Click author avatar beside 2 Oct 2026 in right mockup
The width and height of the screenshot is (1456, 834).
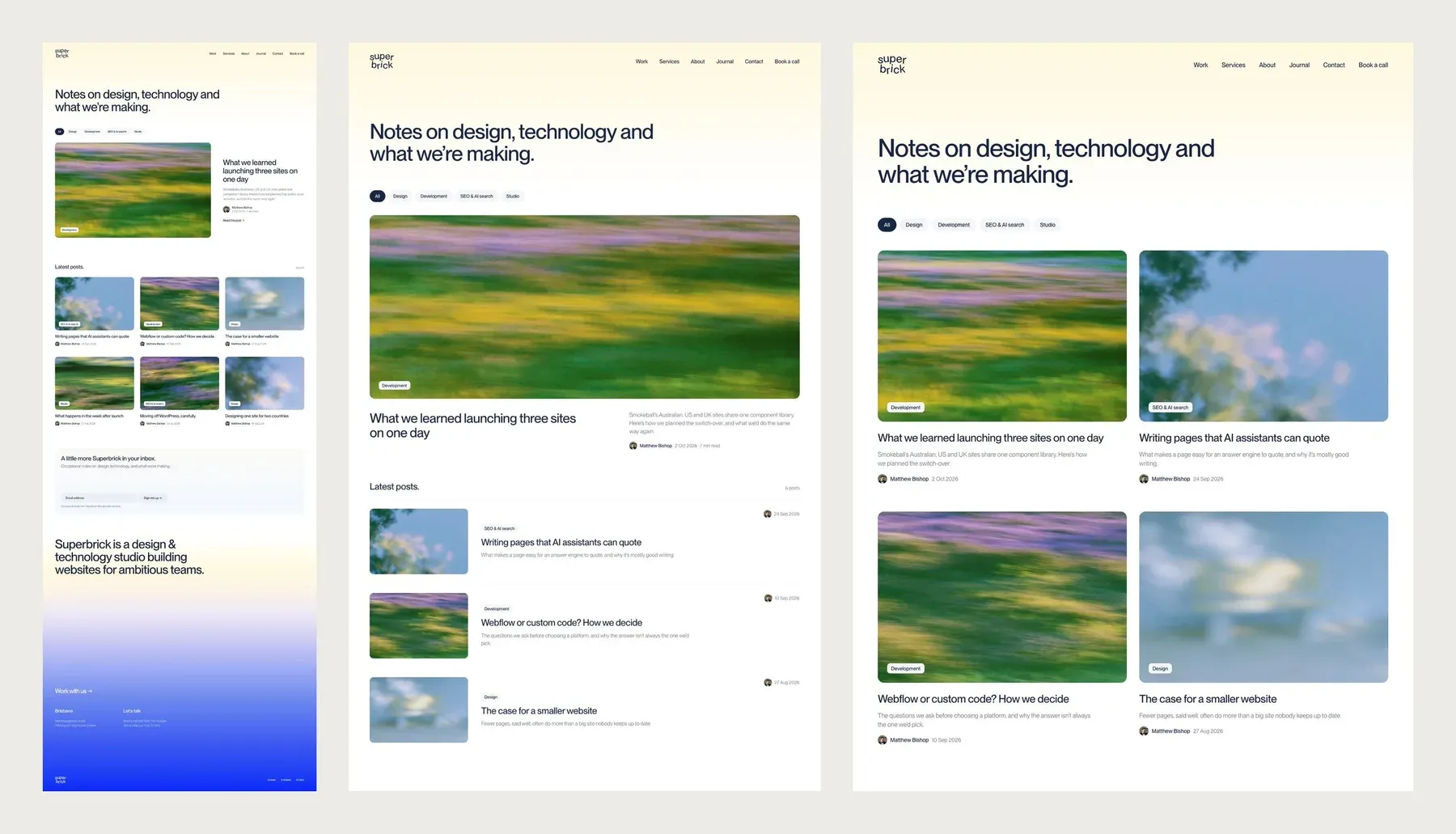tap(882, 479)
